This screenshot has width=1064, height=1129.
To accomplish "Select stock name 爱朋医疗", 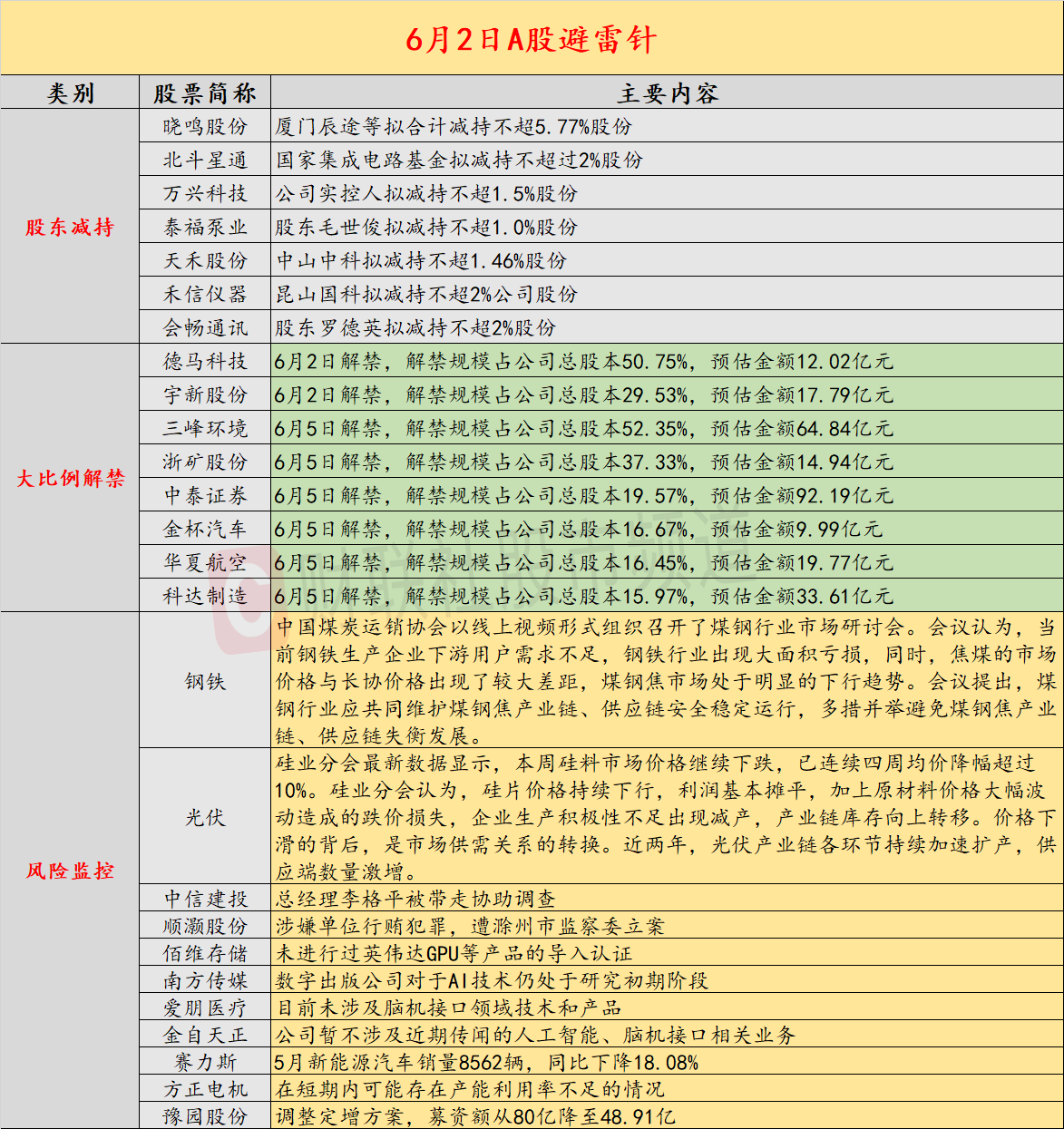I will pyautogui.click(x=205, y=1007).
